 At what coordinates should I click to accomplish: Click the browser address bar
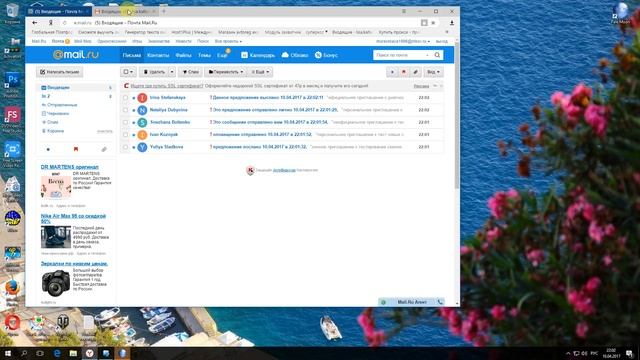[245, 23]
